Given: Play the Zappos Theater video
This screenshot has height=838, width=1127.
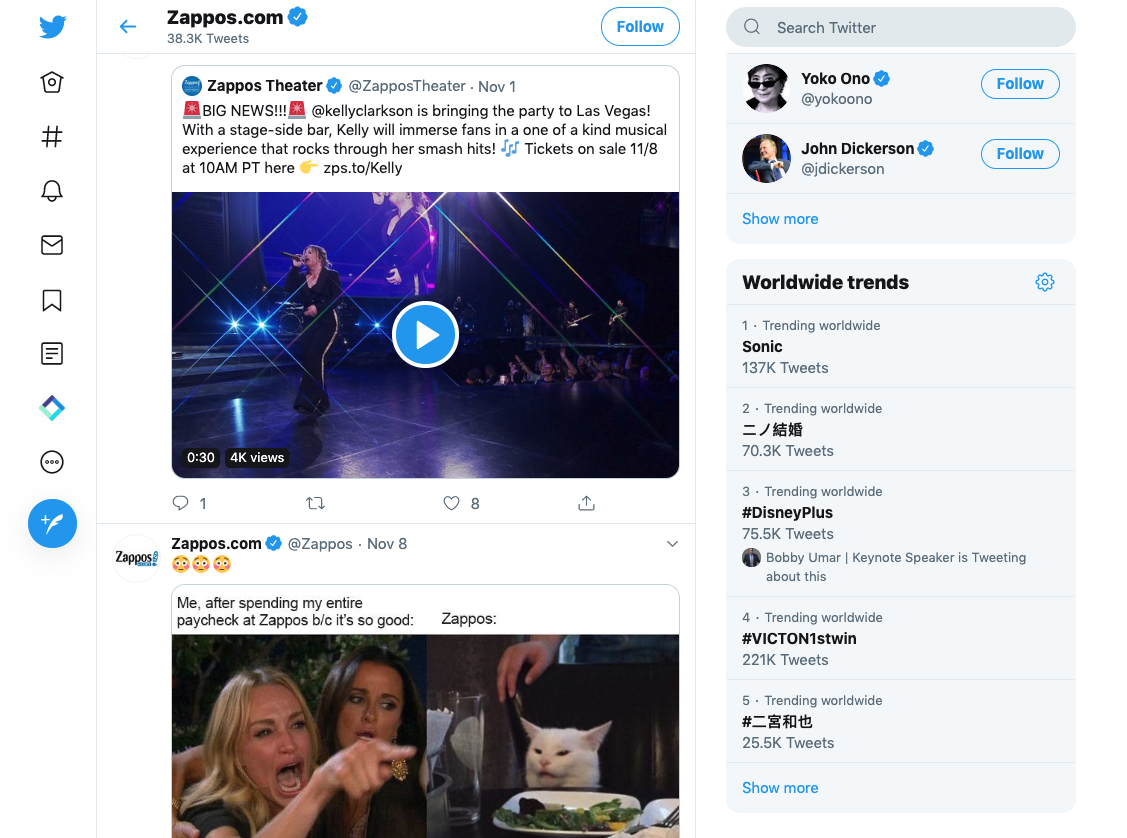Looking at the screenshot, I should 425,334.
